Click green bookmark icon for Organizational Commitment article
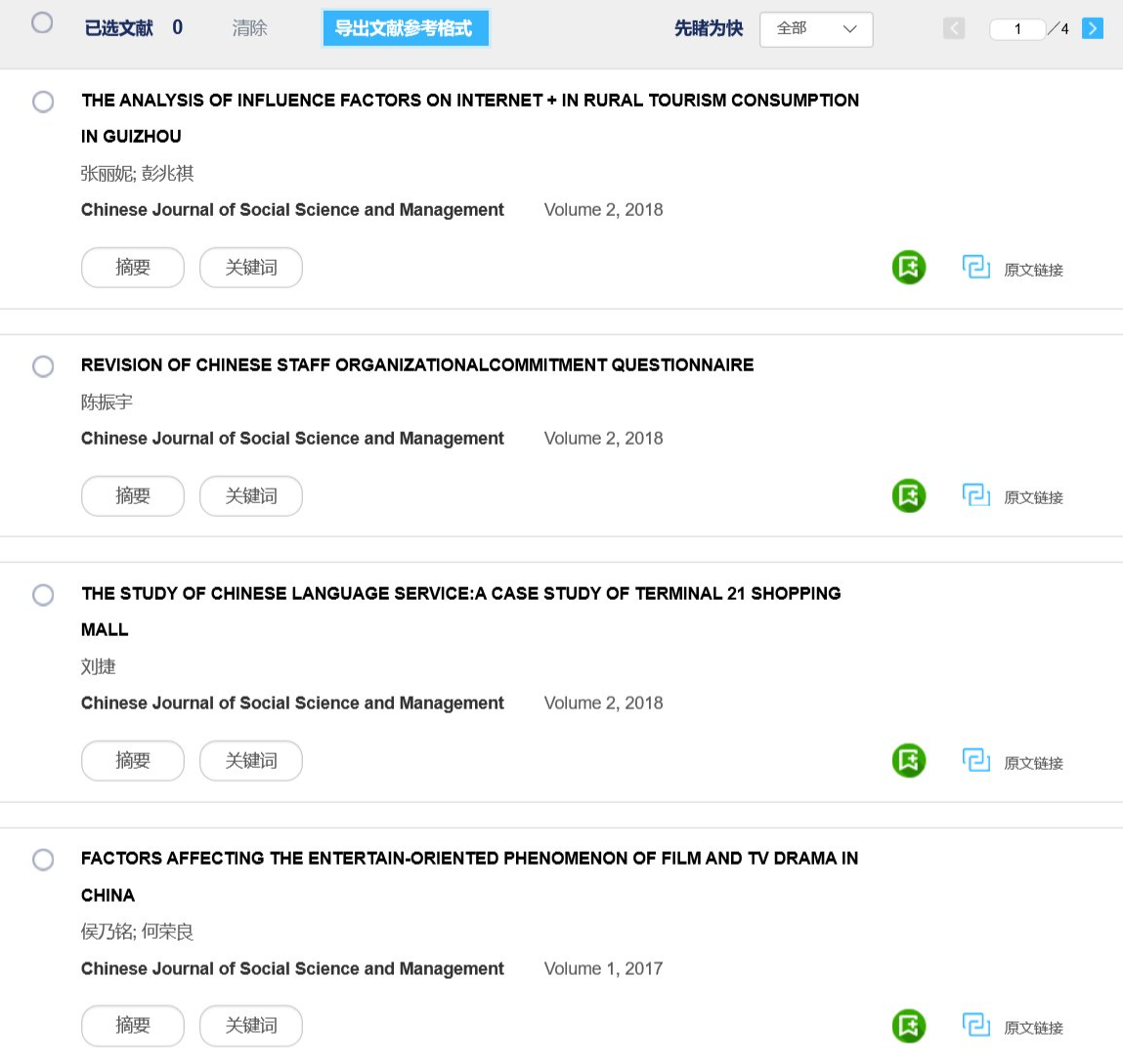This screenshot has width=1123, height=1064. coord(908,495)
